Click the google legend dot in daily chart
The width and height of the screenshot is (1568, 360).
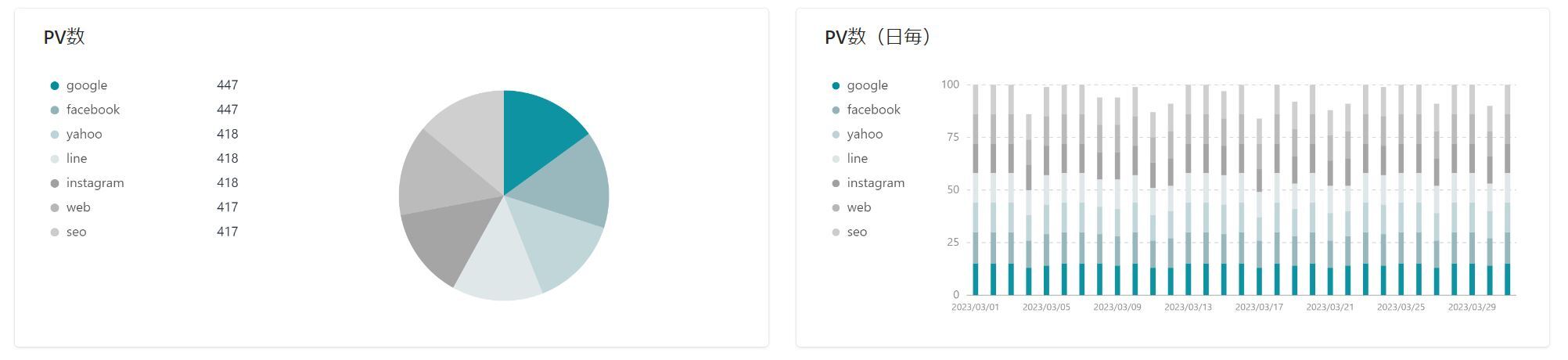click(836, 86)
